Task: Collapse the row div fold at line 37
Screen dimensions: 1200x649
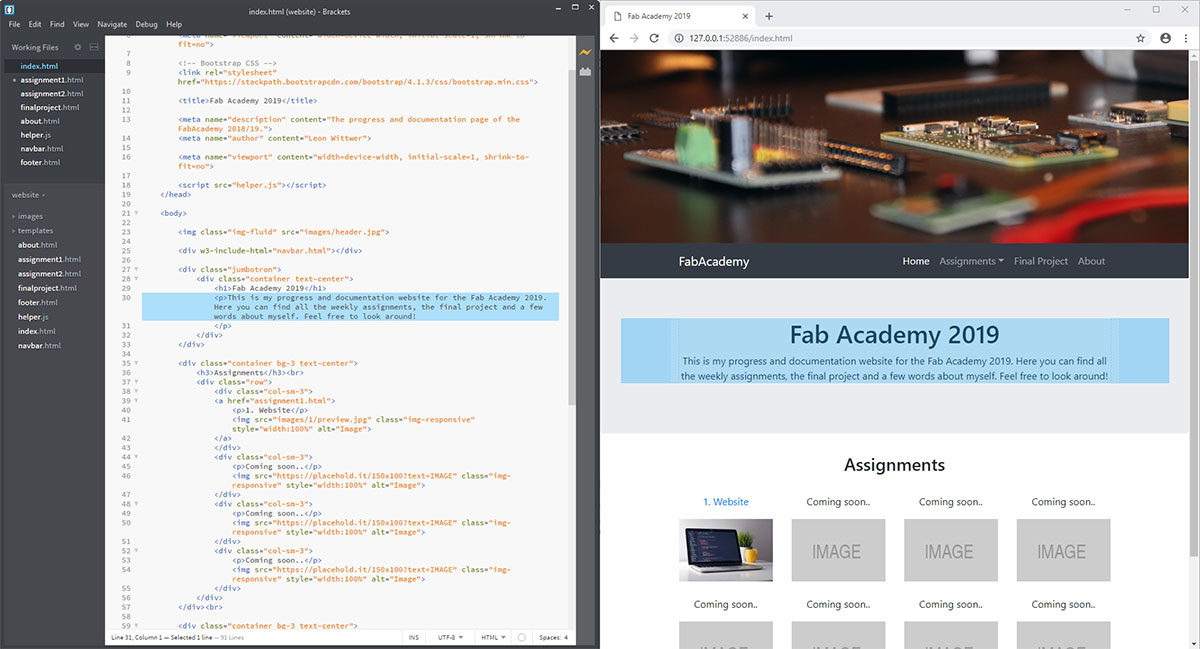Action: (x=135, y=381)
